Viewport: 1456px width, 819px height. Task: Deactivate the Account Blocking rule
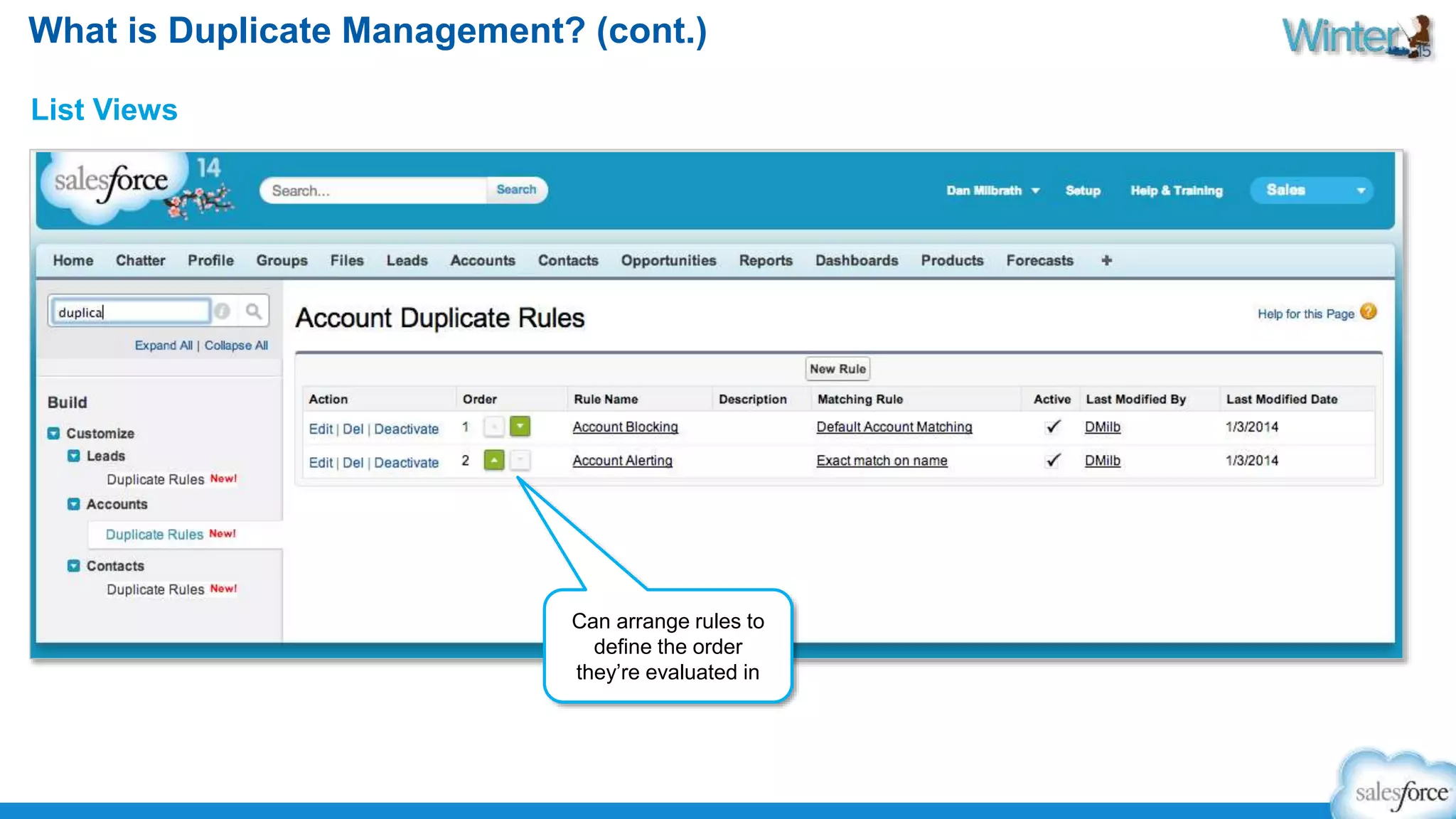point(407,429)
